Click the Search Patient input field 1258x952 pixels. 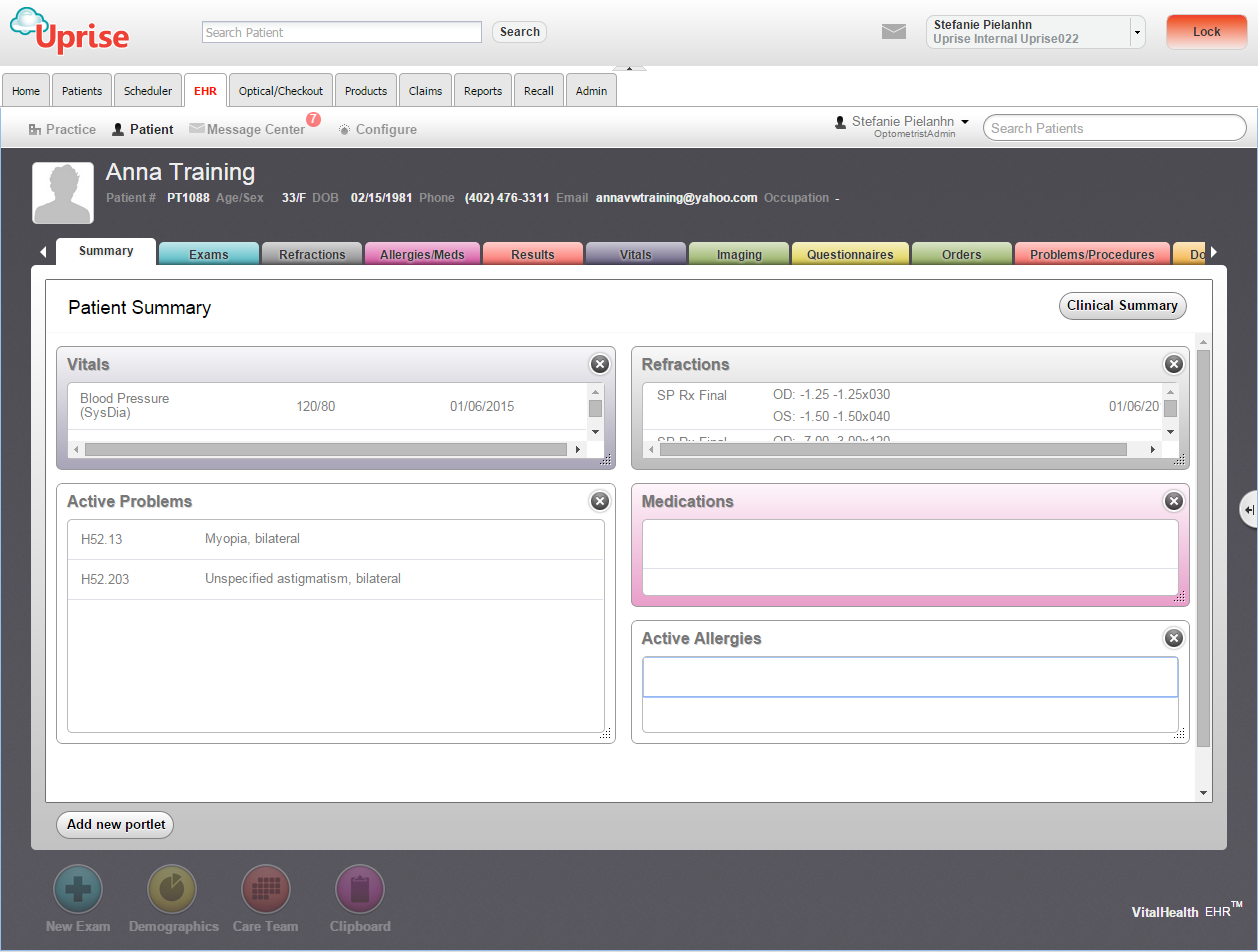(341, 31)
